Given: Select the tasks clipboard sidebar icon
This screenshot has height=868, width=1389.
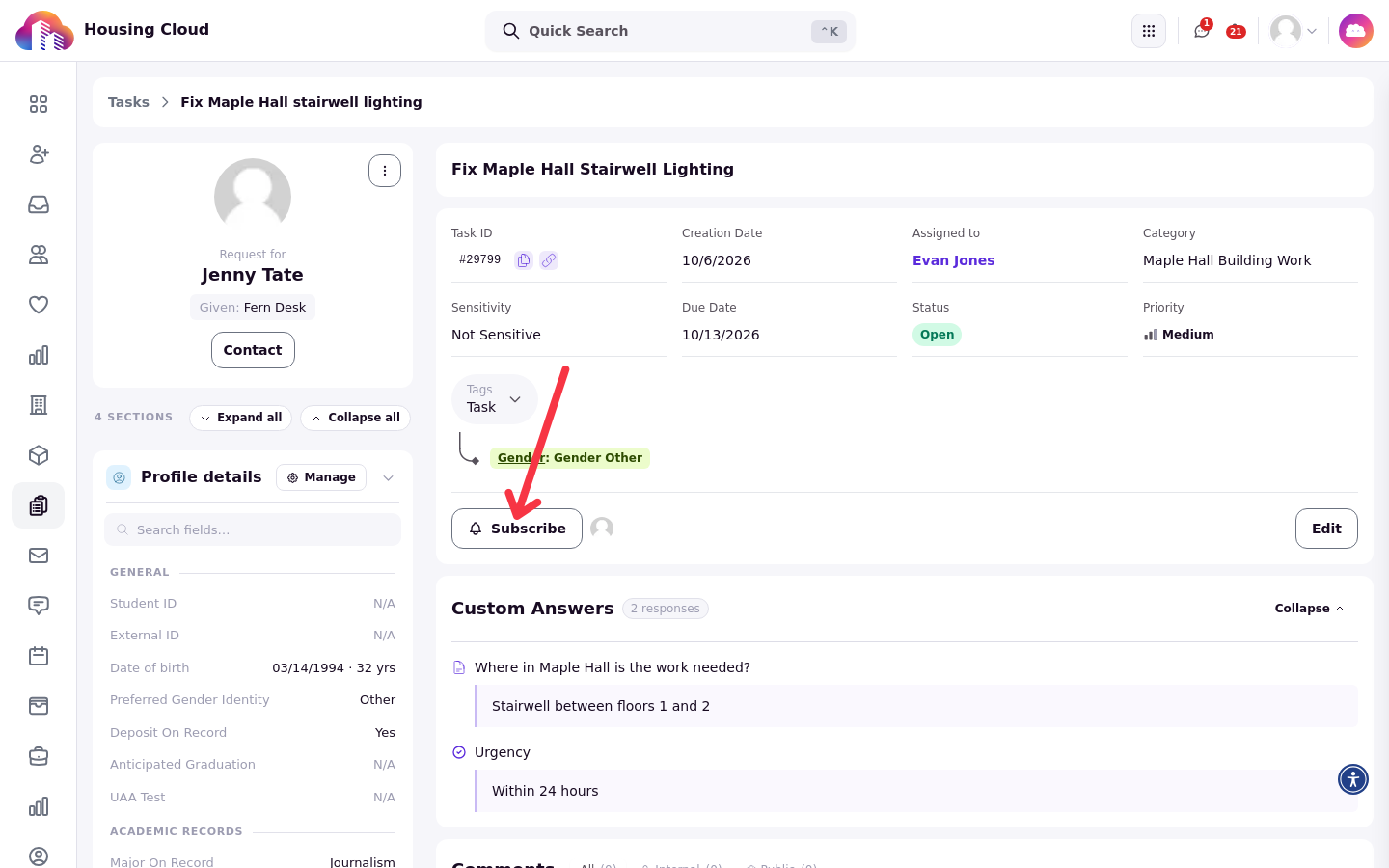Looking at the screenshot, I should [39, 505].
